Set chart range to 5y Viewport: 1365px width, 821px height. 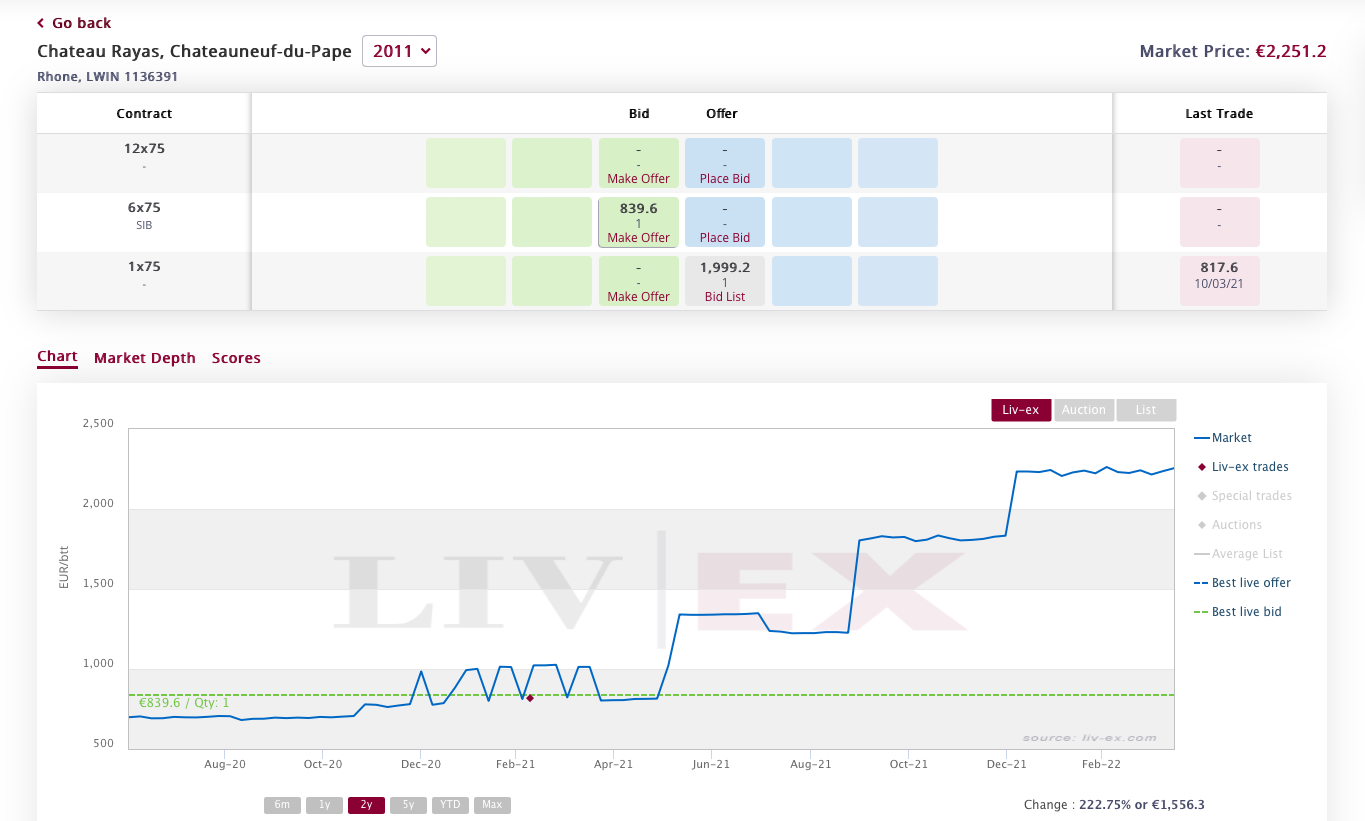pos(408,805)
